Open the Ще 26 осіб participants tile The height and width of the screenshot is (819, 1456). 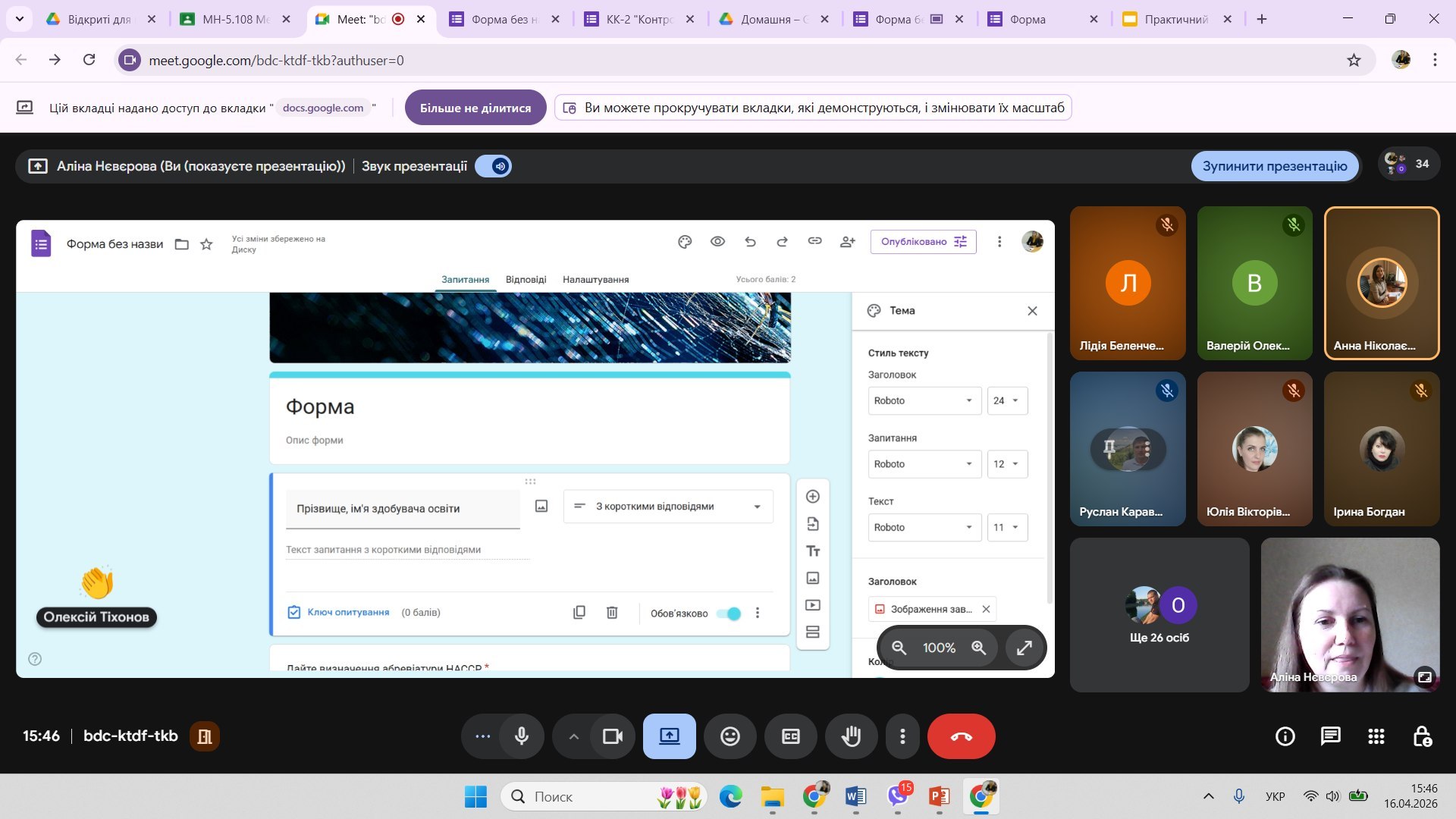(1159, 614)
